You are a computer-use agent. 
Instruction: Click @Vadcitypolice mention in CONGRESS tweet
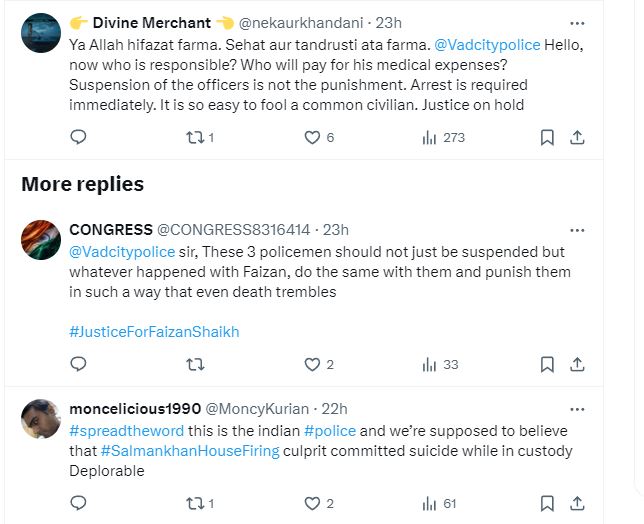(x=110, y=251)
